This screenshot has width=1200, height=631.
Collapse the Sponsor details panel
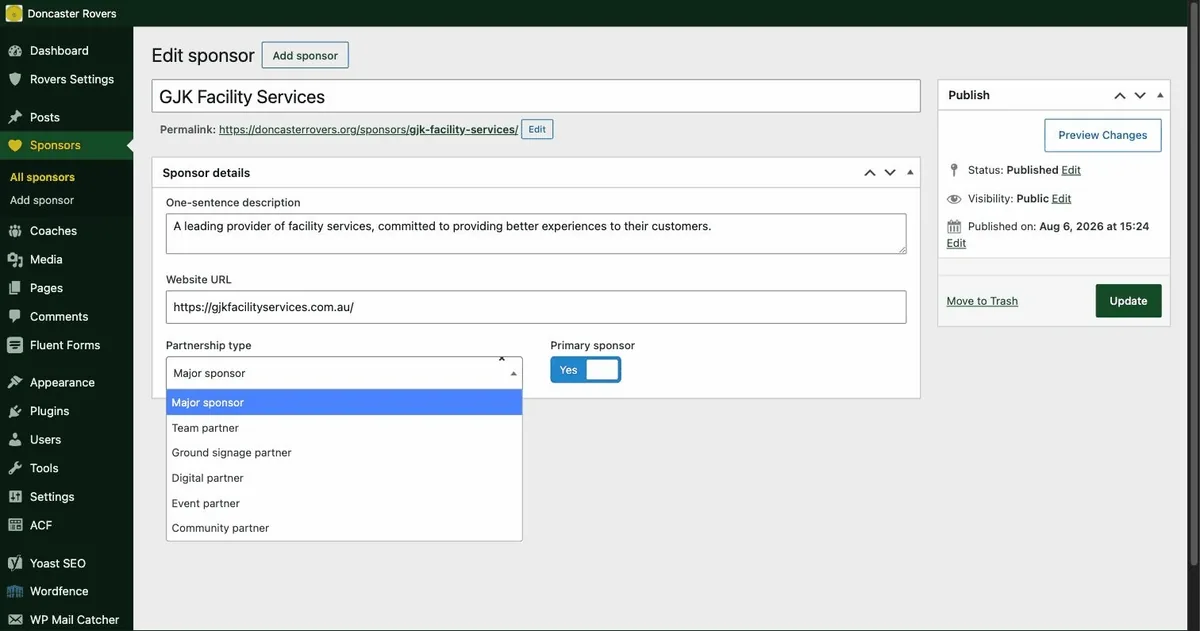pos(909,173)
